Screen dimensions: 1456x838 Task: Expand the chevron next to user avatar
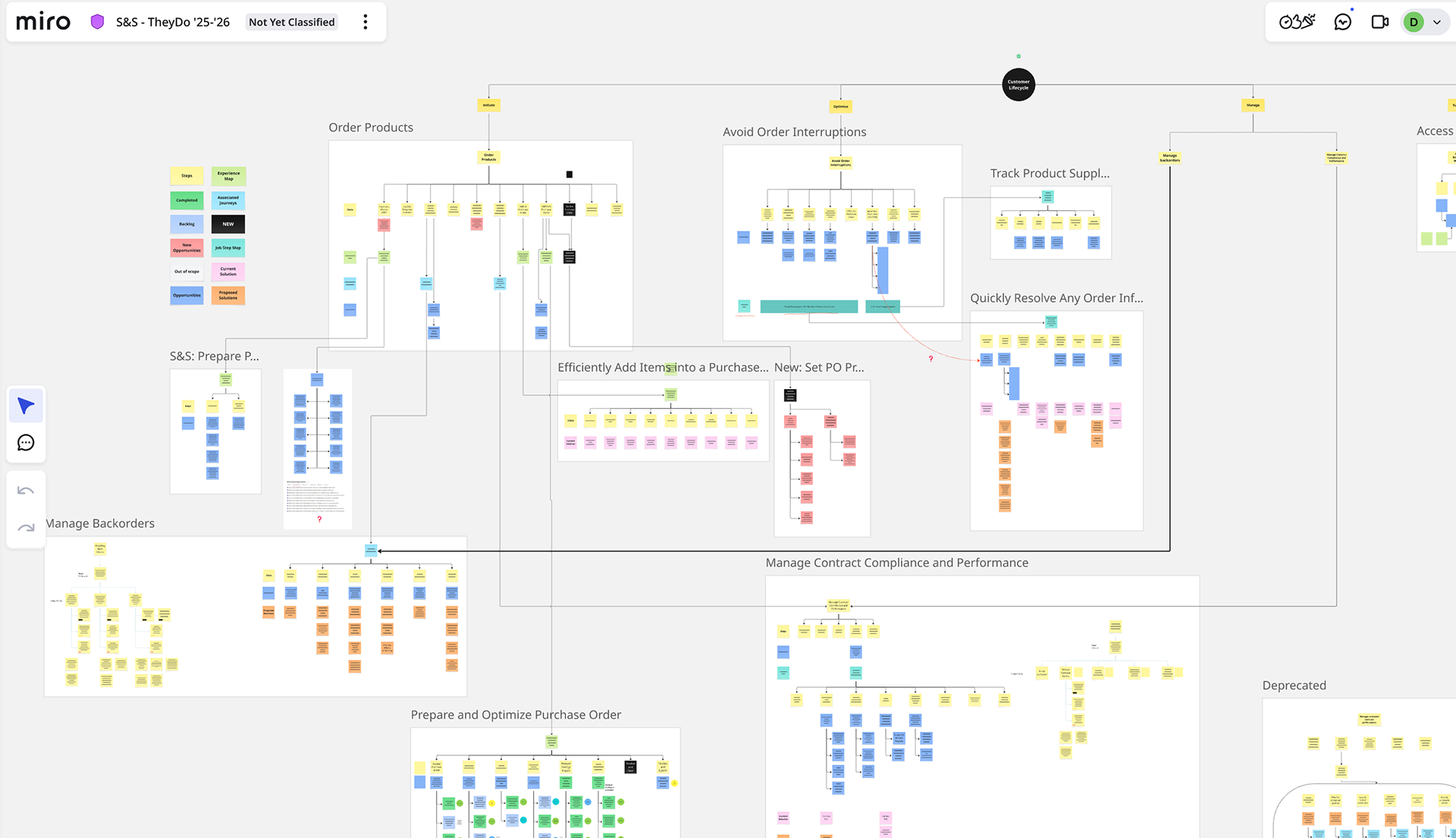1437,22
